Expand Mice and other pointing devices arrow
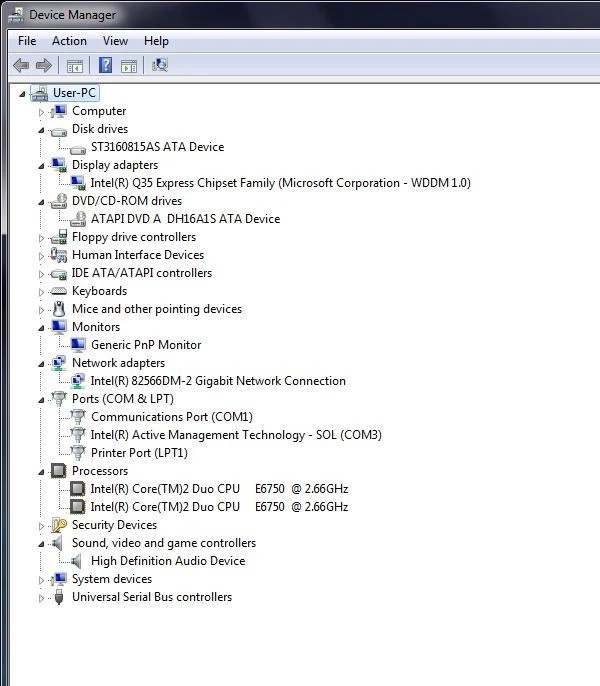Viewport: 600px width, 686px height. (41, 310)
